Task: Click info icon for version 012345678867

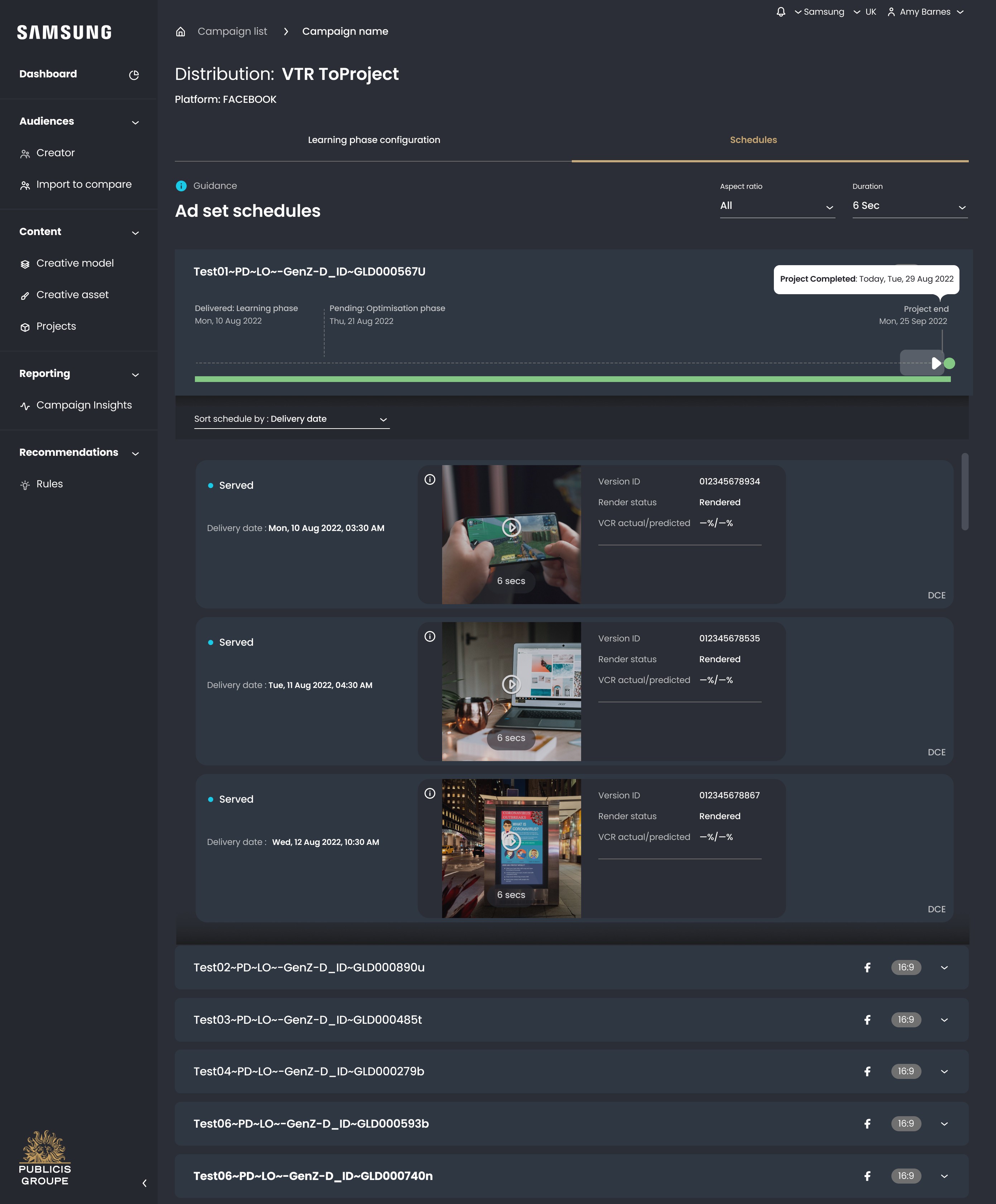Action: (x=430, y=793)
